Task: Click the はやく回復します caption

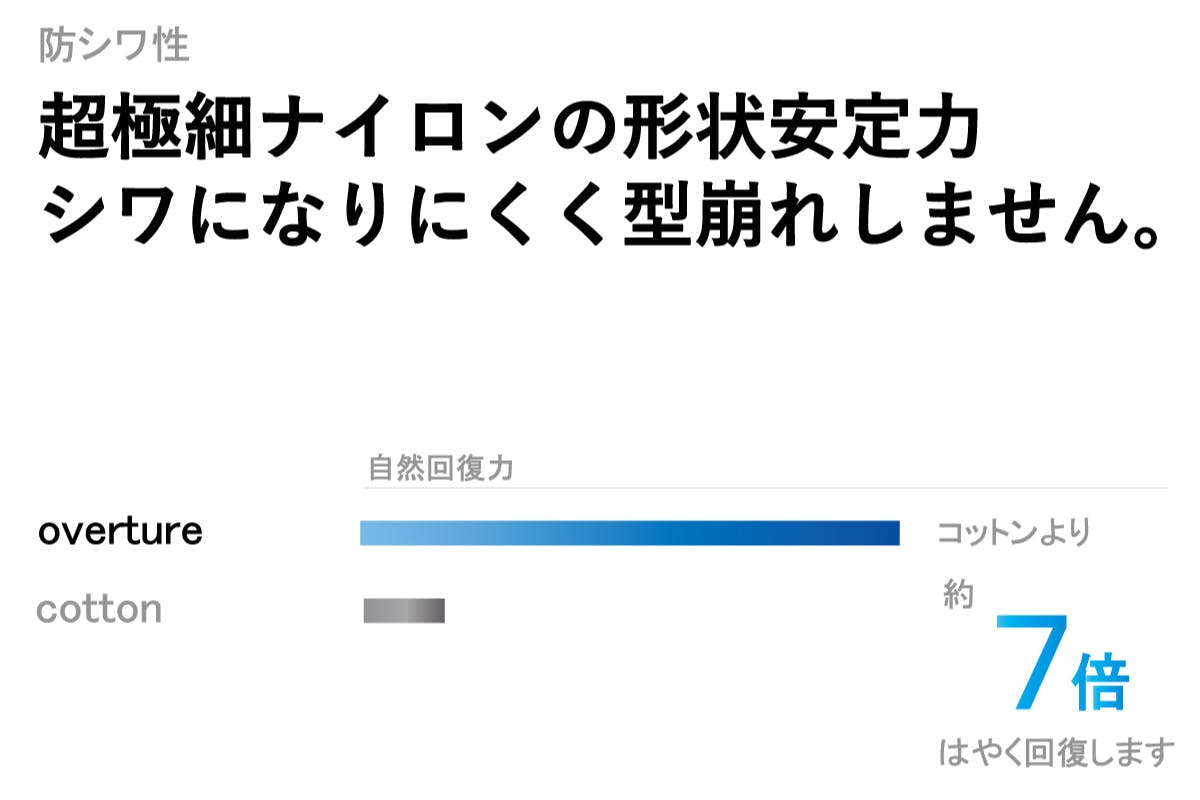Action: (x=1055, y=752)
